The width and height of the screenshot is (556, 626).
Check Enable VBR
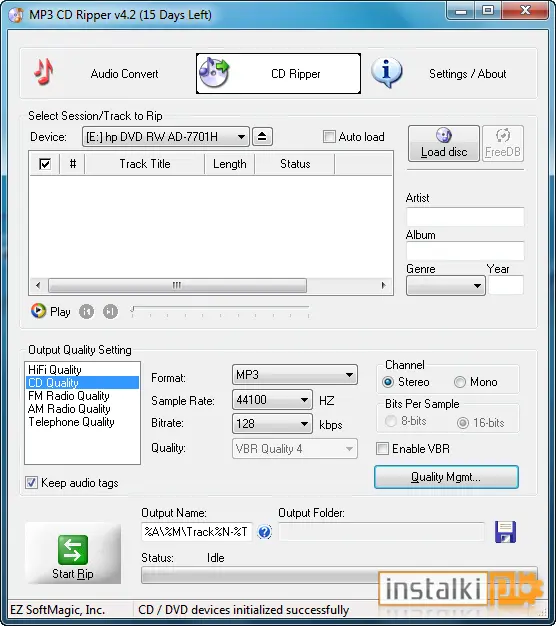pos(382,448)
